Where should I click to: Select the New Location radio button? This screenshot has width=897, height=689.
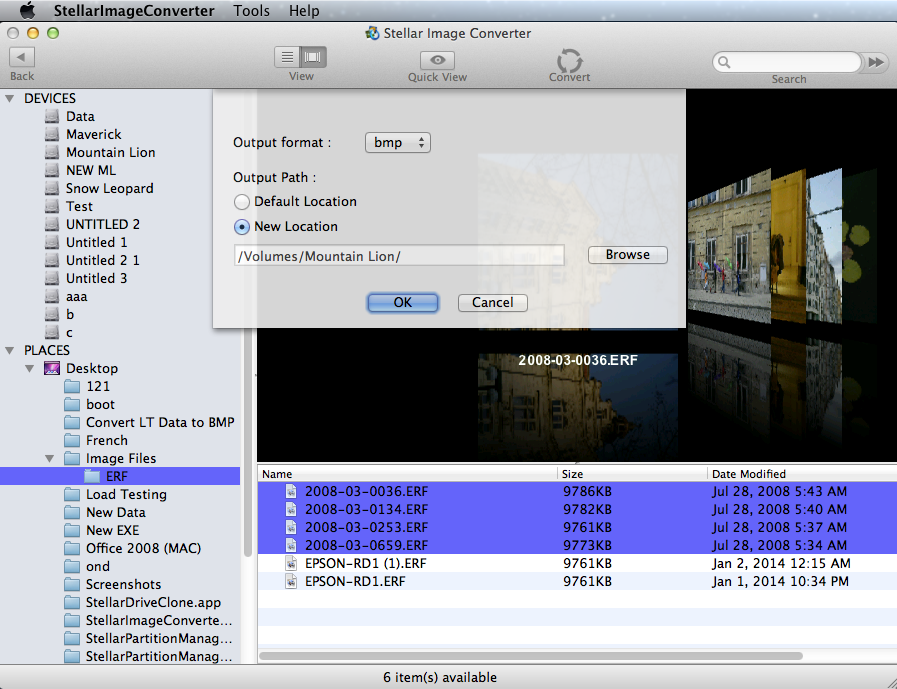point(242,227)
